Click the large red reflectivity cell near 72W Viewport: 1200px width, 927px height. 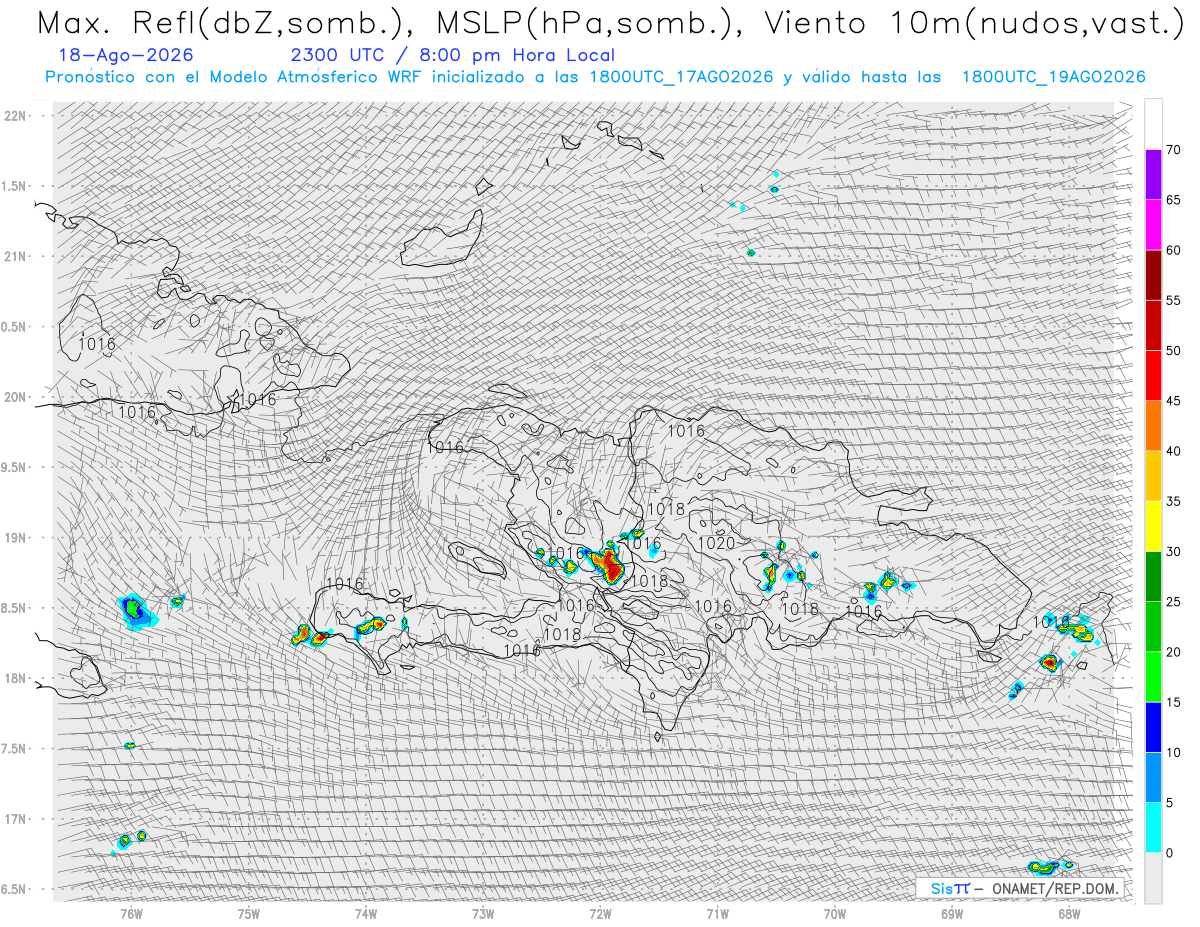[609, 566]
